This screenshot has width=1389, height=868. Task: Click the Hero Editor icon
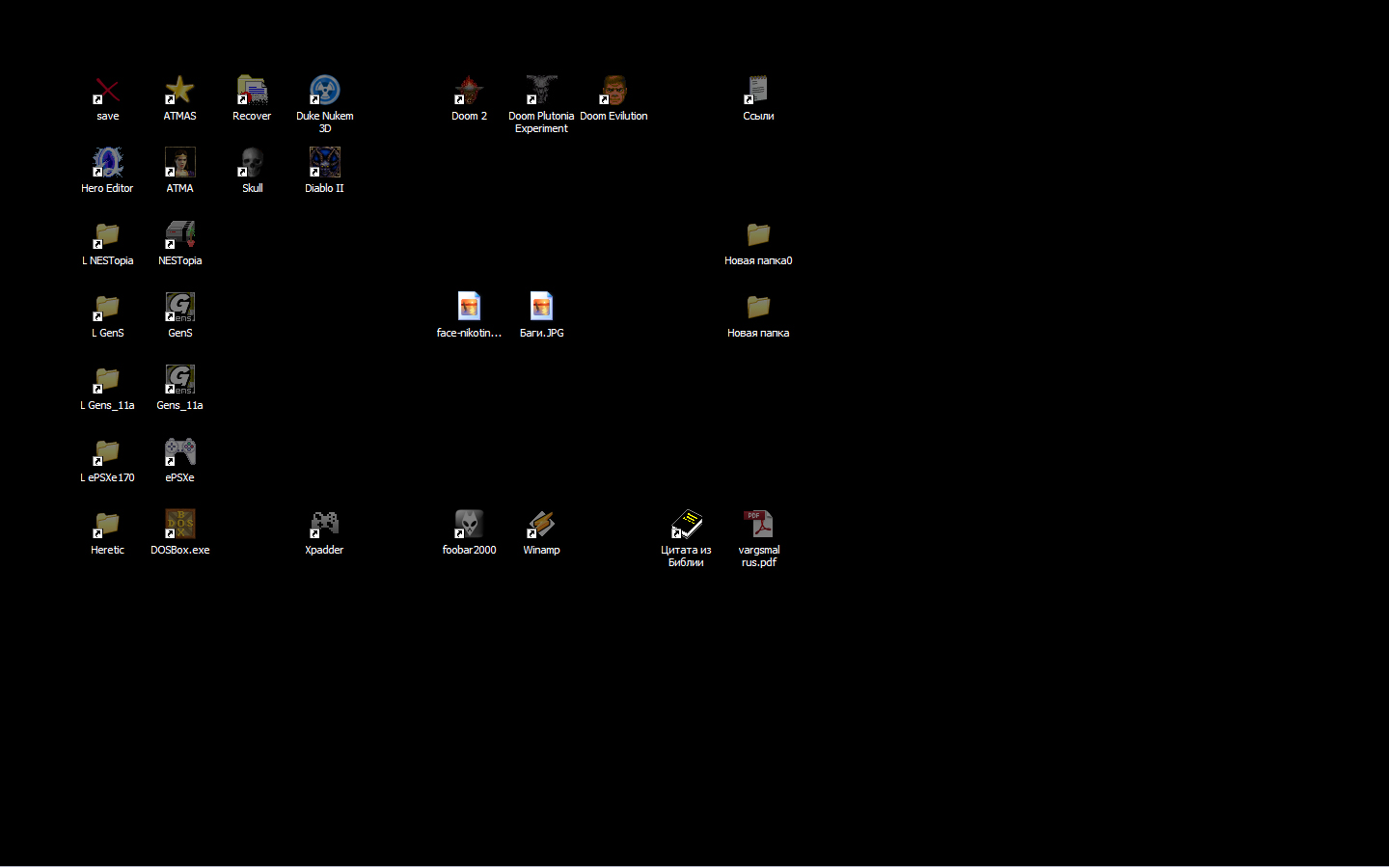[107, 164]
